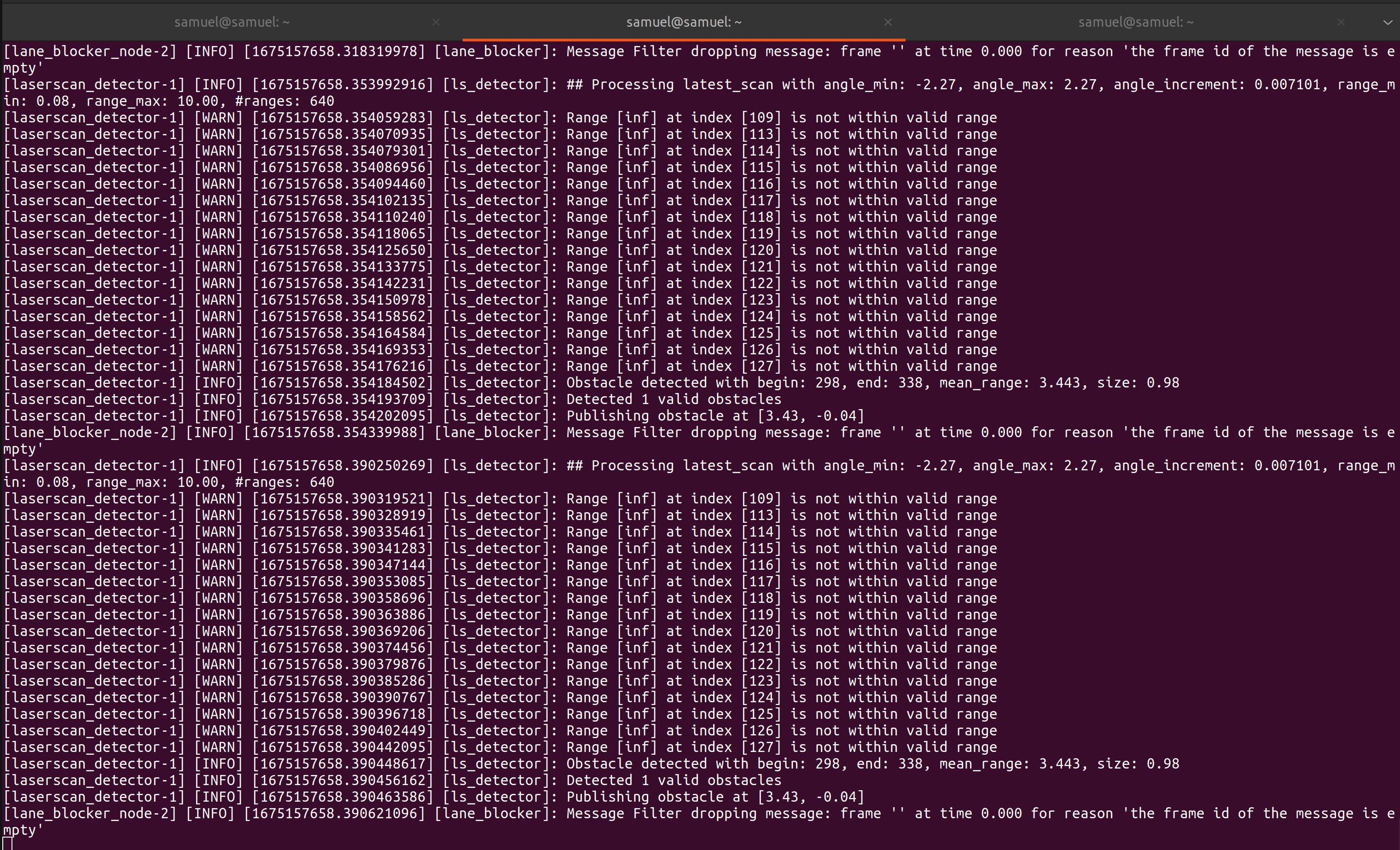This screenshot has height=850, width=1400.
Task: Click timestamp 1675157658.318319978 on the first log line
Action: pyautogui.click(x=335, y=52)
